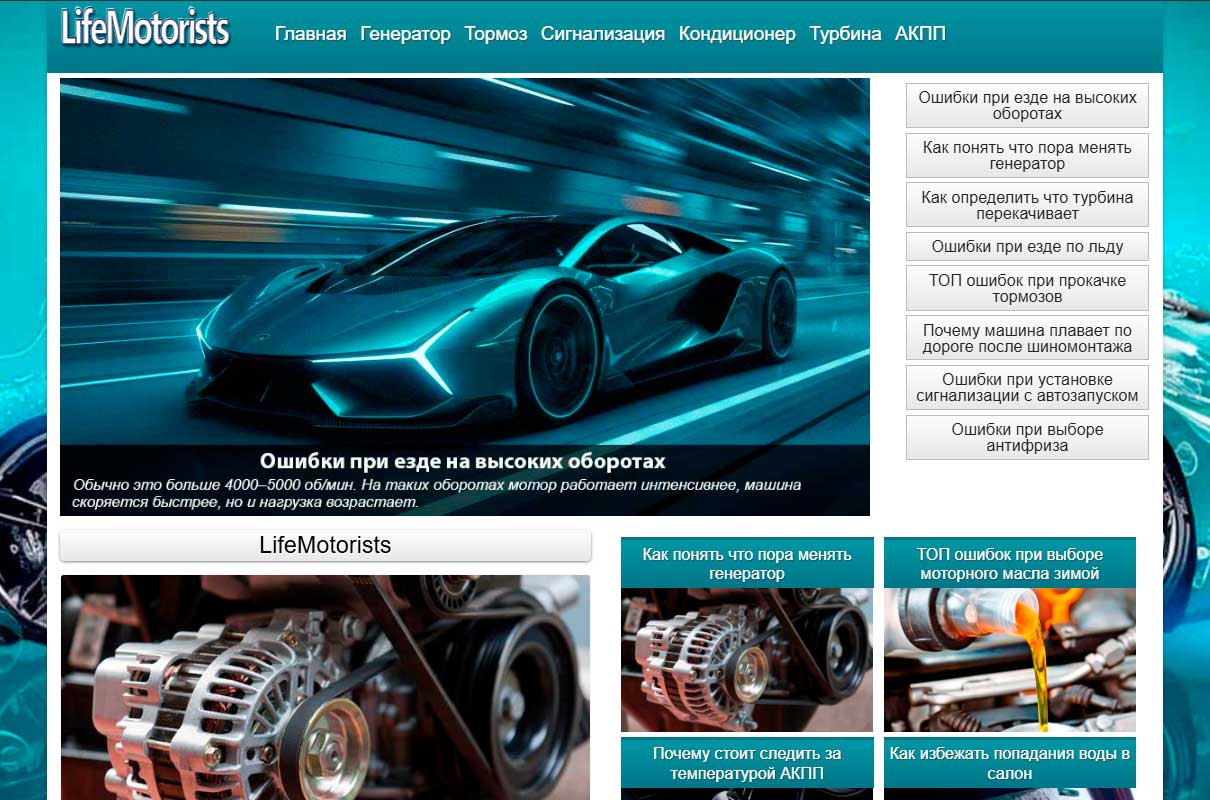1210x800 pixels.
Task: Select the Ошибки при езде по льду button
Action: tap(1027, 246)
